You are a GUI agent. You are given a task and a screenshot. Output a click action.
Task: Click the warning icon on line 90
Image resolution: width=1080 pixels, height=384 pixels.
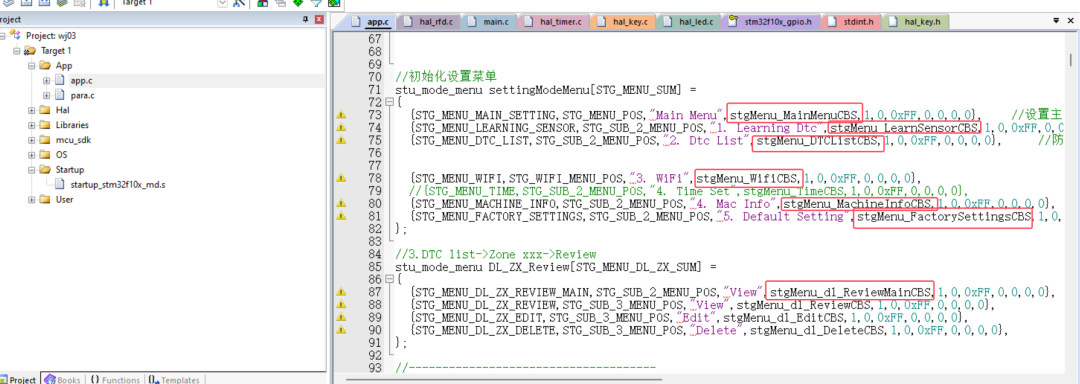click(x=340, y=330)
